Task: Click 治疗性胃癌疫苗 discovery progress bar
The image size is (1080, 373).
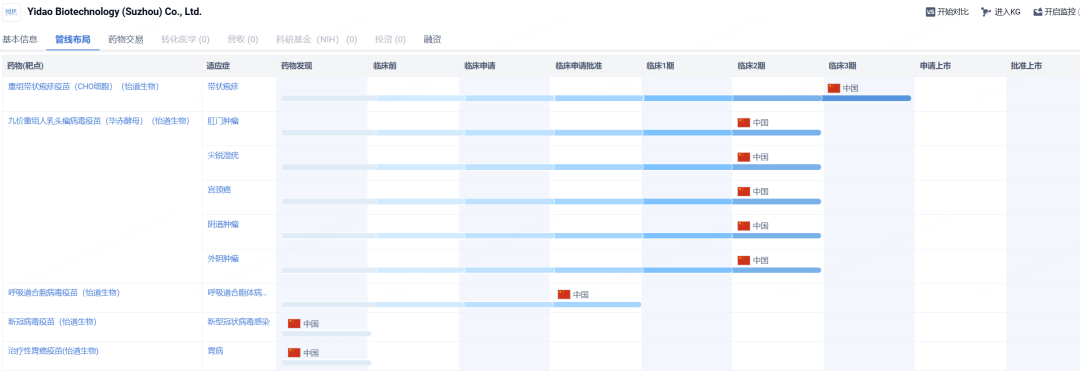Action: pos(326,362)
